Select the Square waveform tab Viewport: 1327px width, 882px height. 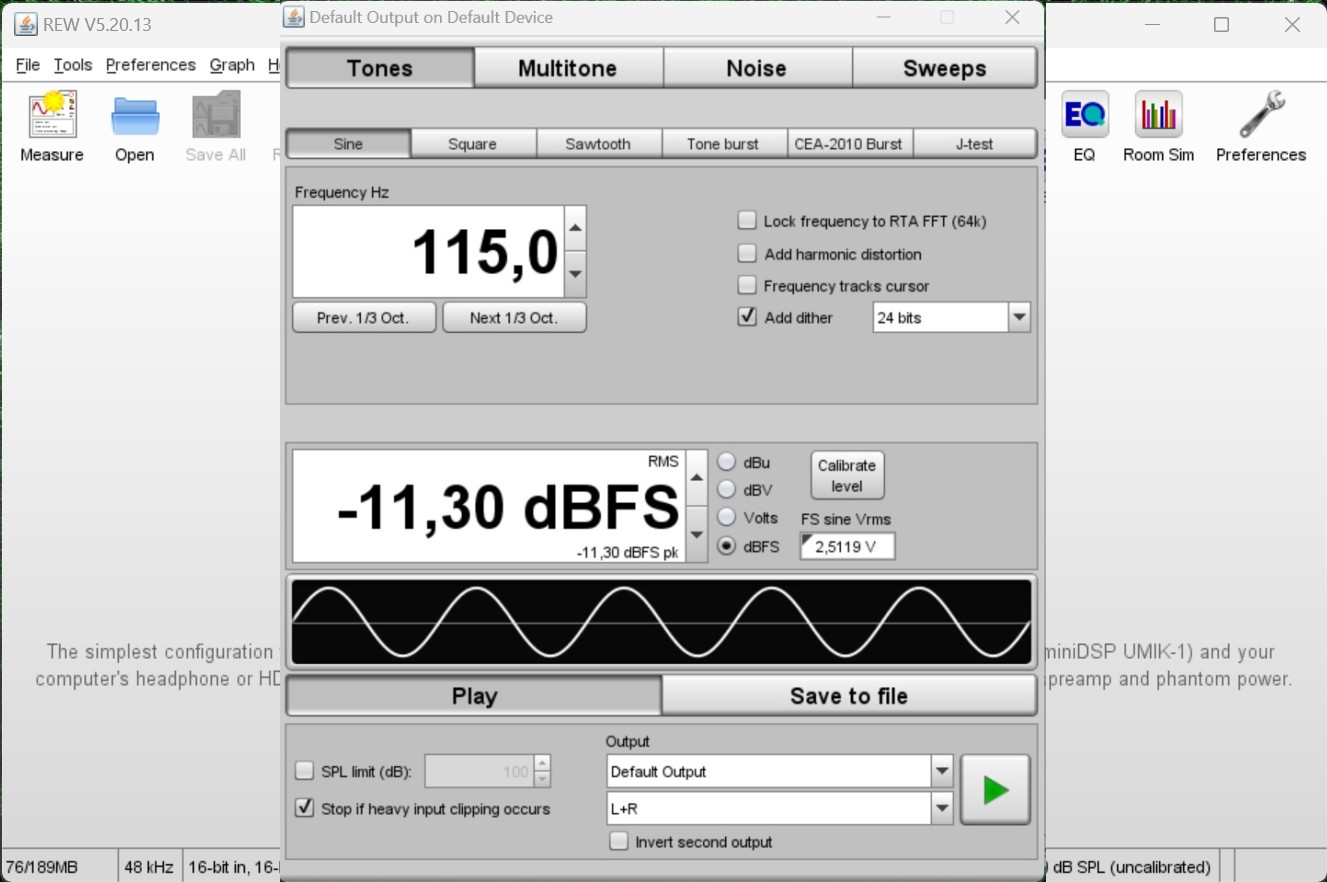coord(472,144)
